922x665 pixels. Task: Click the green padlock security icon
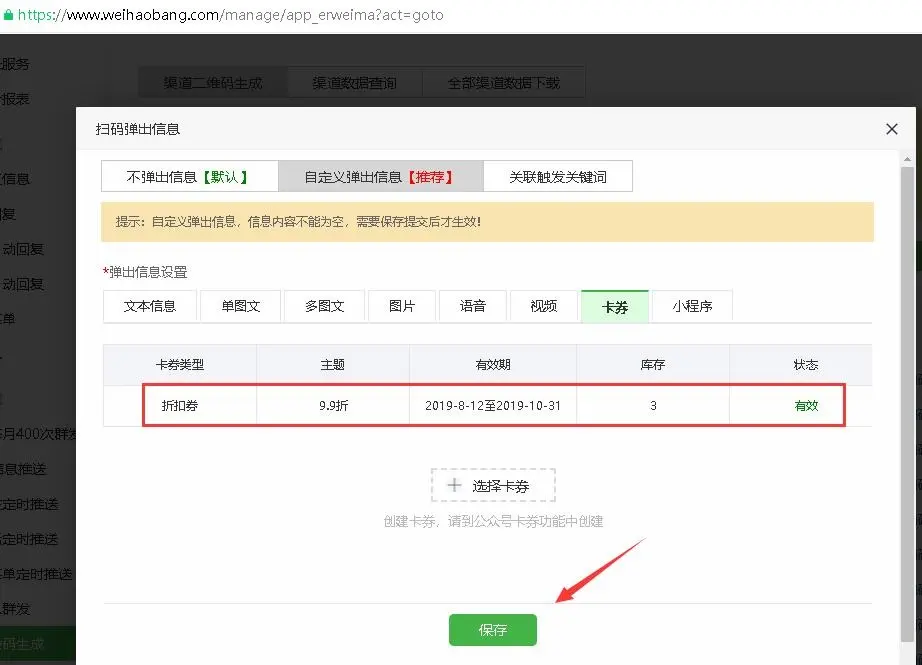(8, 15)
